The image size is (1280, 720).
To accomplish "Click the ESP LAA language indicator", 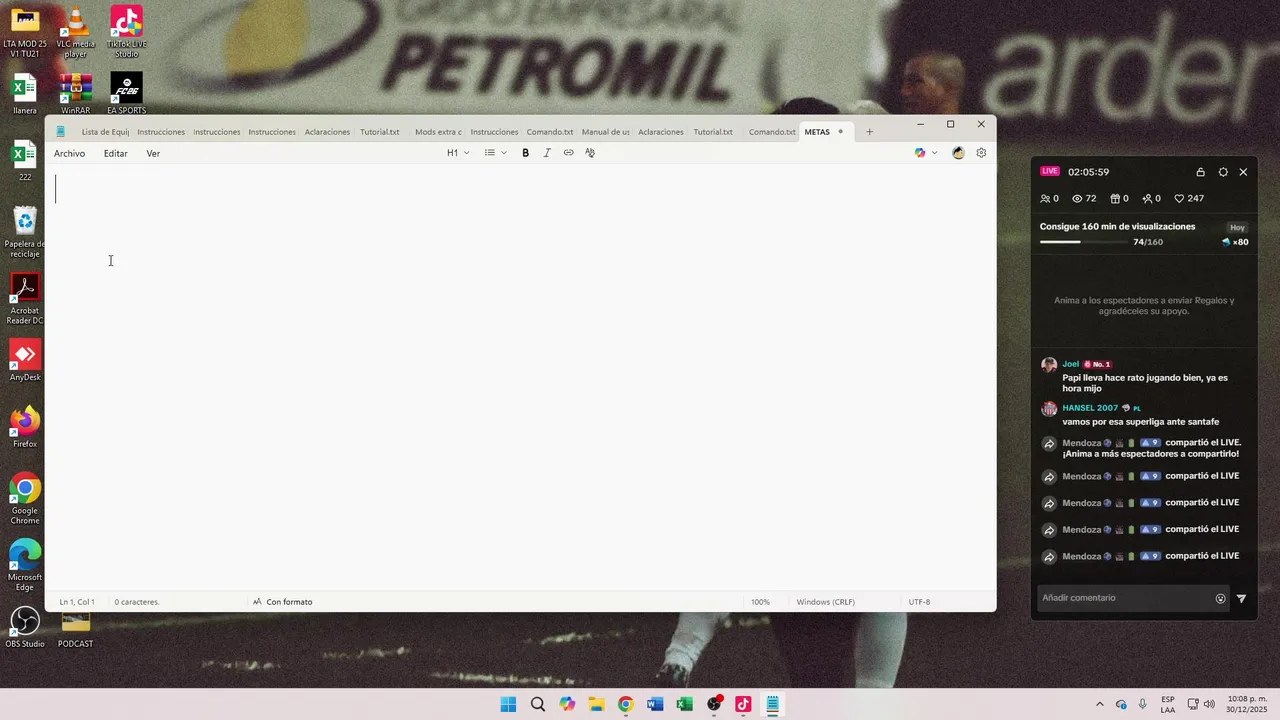I will (x=1168, y=704).
